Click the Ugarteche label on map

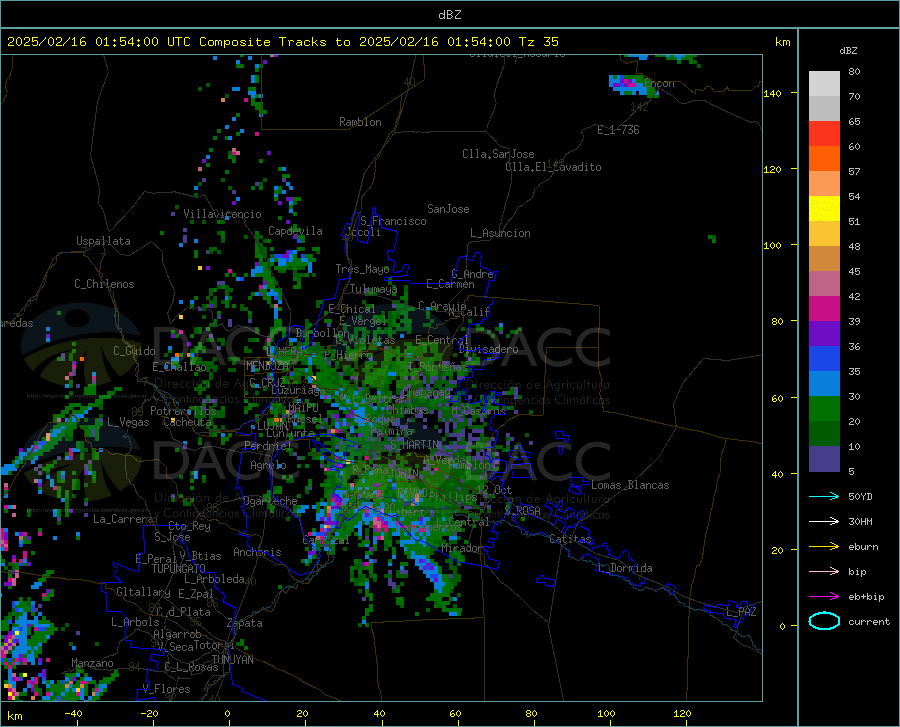(270, 501)
